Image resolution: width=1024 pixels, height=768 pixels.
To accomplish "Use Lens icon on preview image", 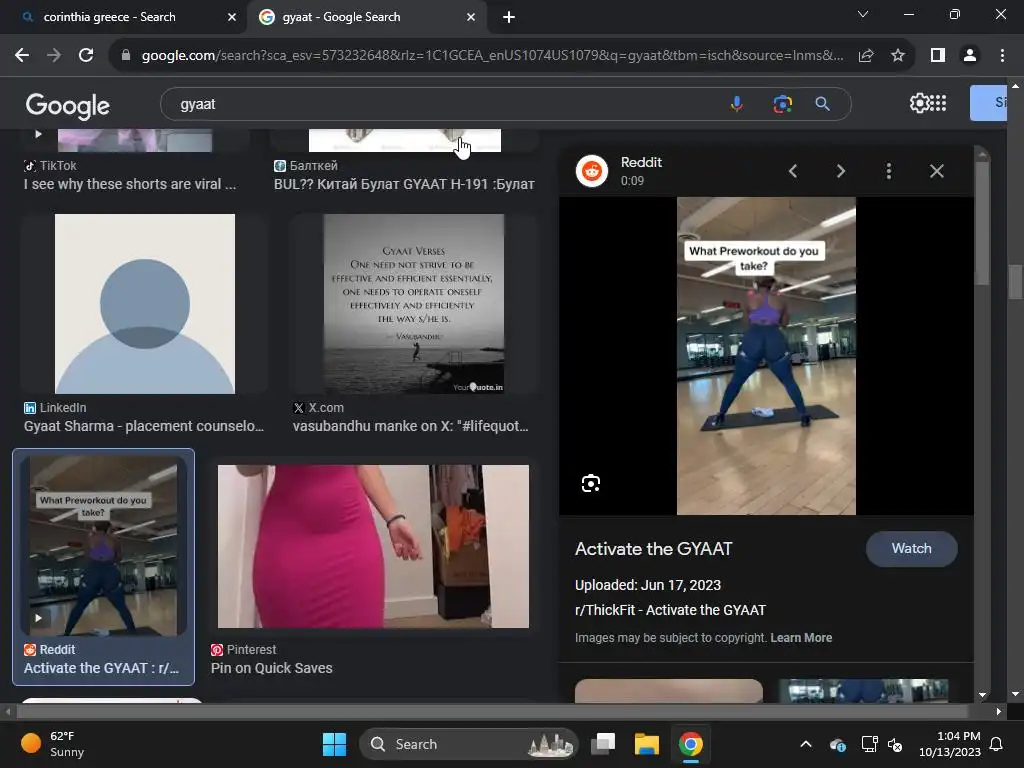I will coord(591,483).
